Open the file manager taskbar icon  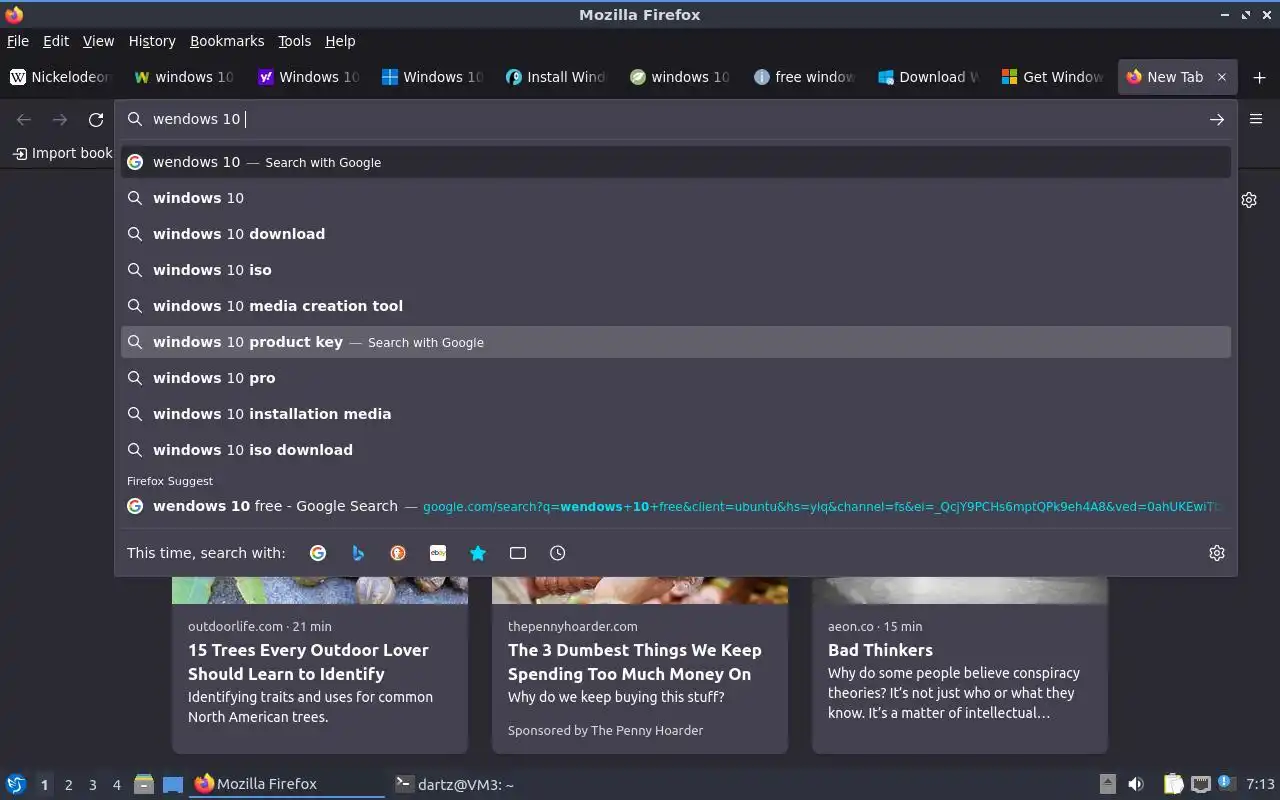(x=143, y=784)
